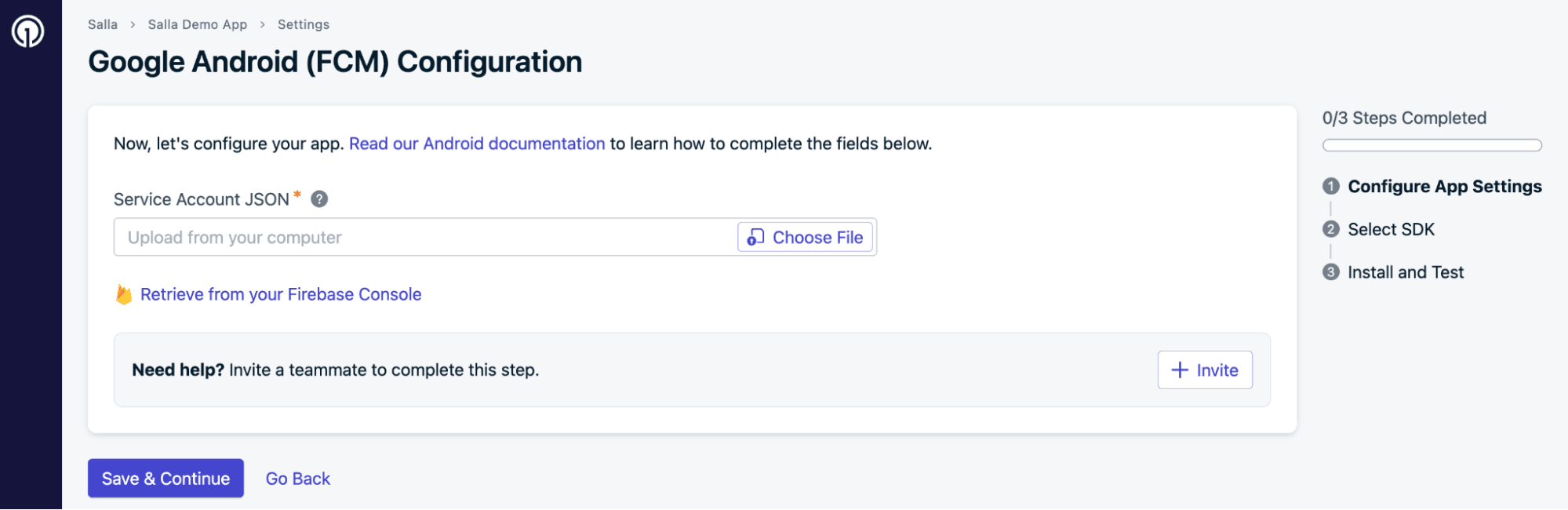Go to Salla Demo App breadcrumb

[x=198, y=24]
